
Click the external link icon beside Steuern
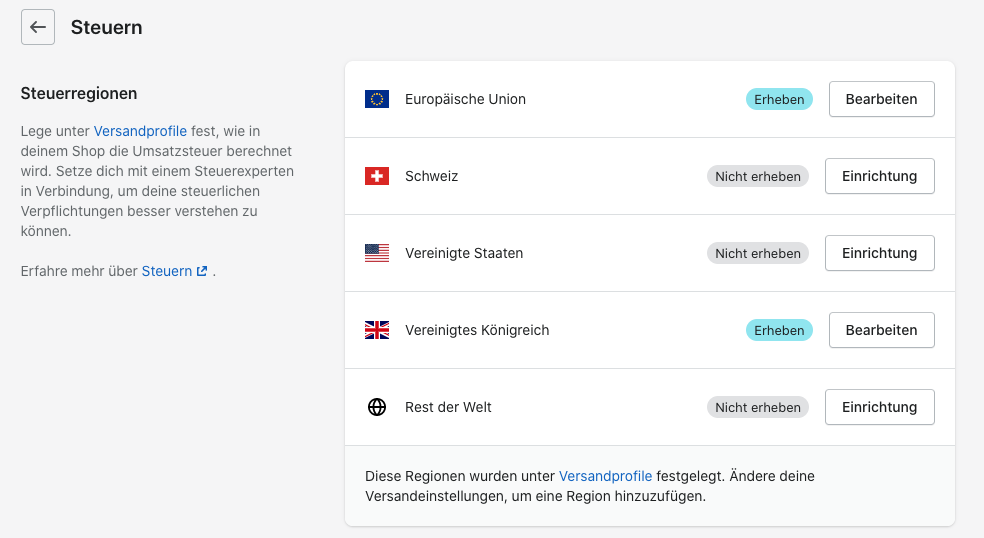click(202, 271)
